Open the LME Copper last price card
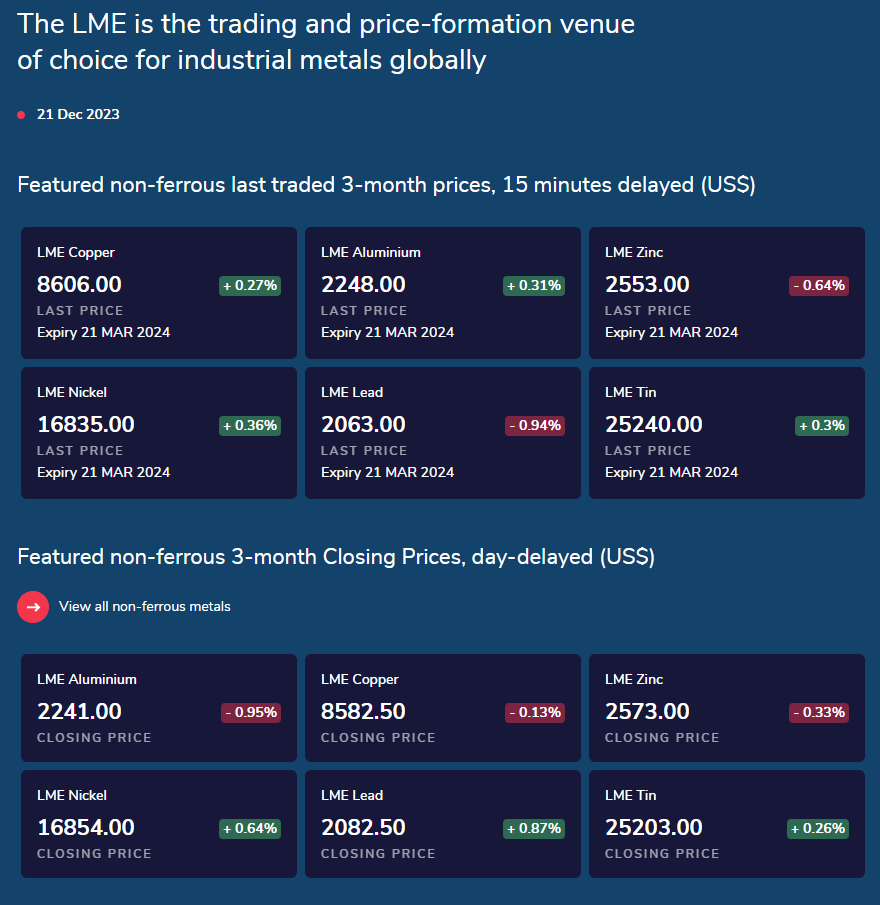Screen dimensions: 880x905 [x=159, y=293]
